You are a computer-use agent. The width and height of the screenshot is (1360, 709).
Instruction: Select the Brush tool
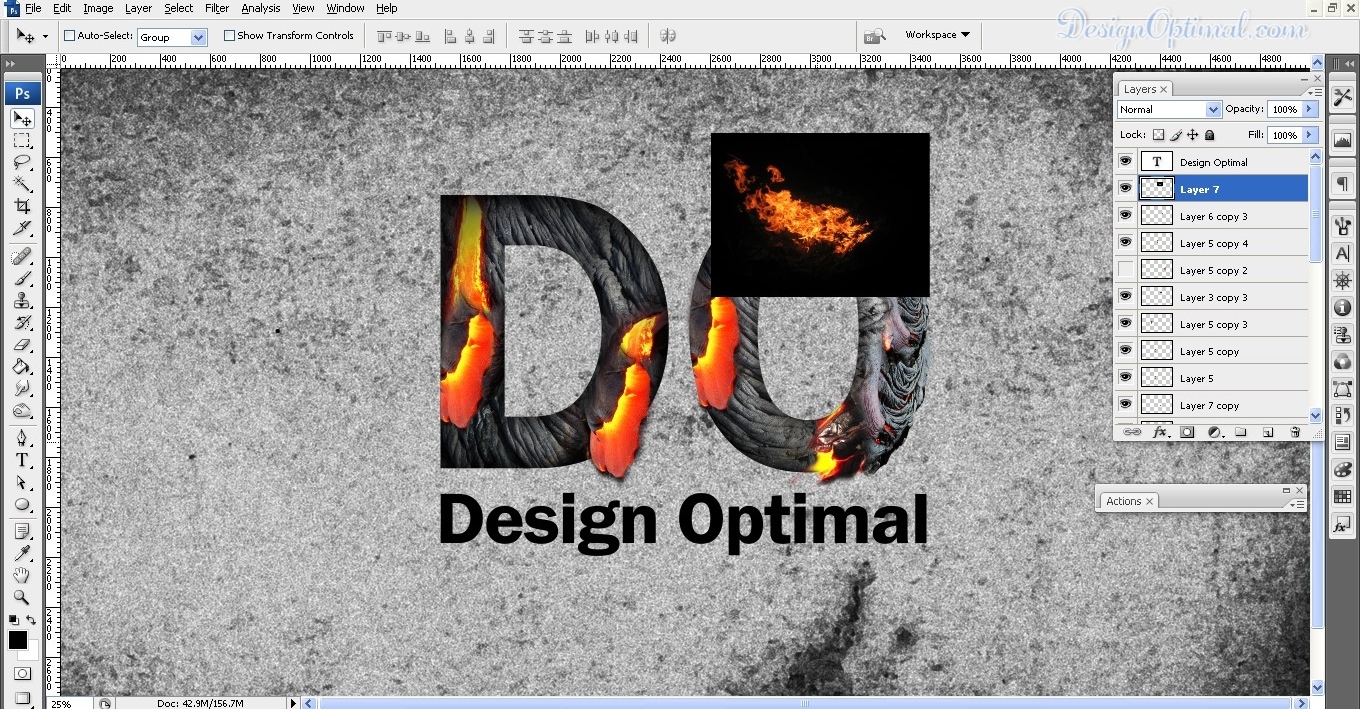[22, 278]
